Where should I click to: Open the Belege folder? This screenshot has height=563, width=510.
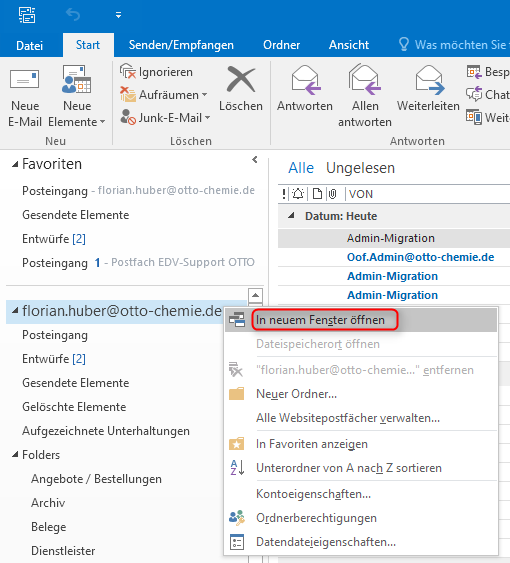(x=48, y=527)
